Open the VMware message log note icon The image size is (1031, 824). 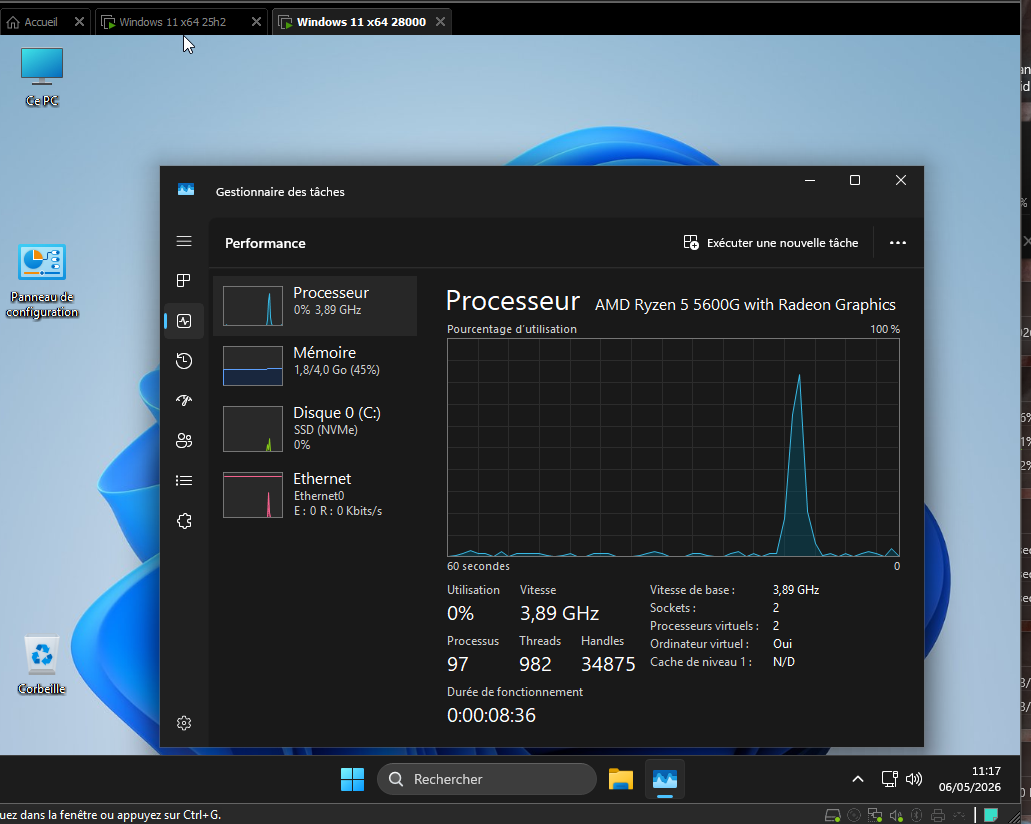[991, 815]
